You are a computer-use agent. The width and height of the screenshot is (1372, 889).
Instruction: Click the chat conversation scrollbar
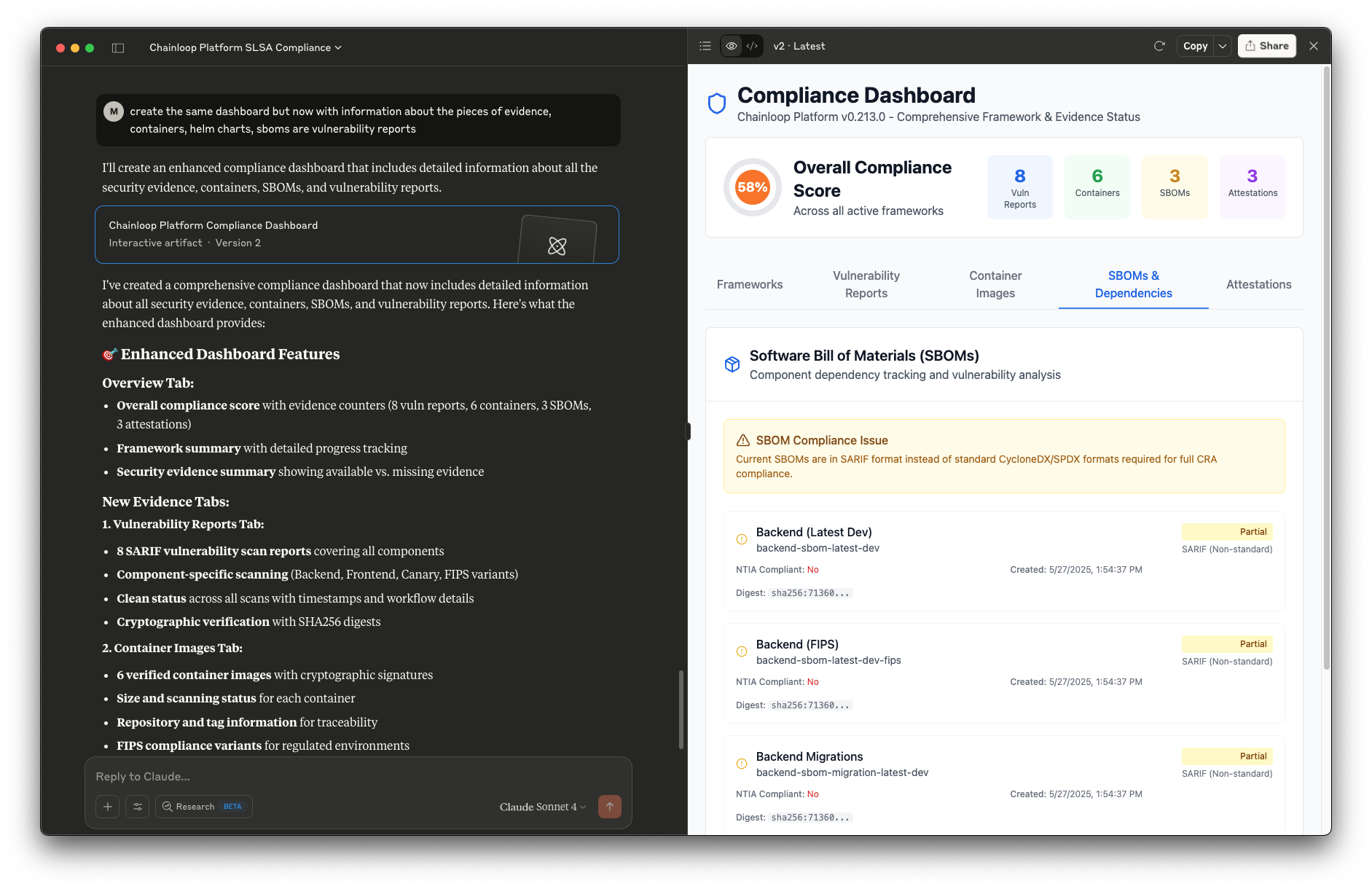(x=681, y=709)
